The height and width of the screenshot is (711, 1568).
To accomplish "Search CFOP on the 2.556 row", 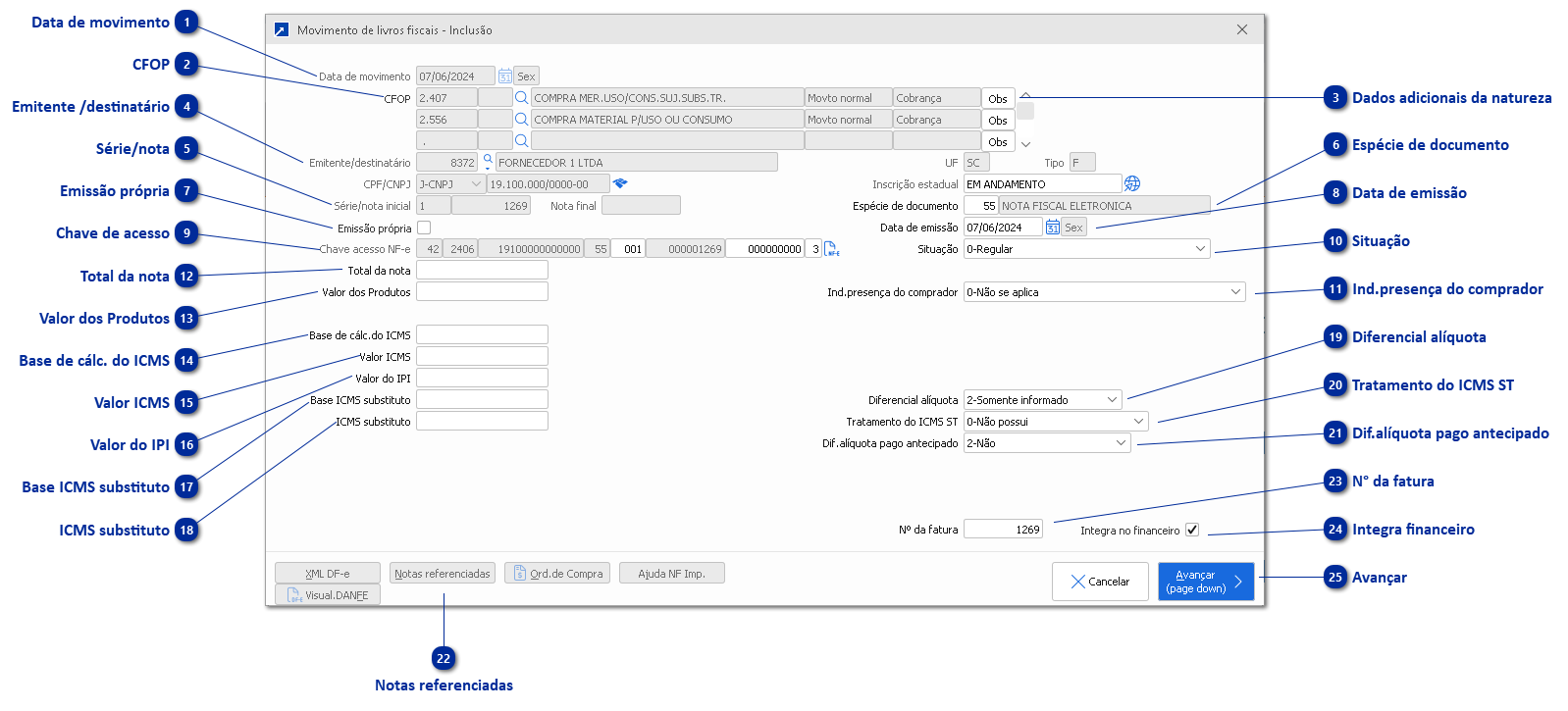I will pyautogui.click(x=522, y=120).
